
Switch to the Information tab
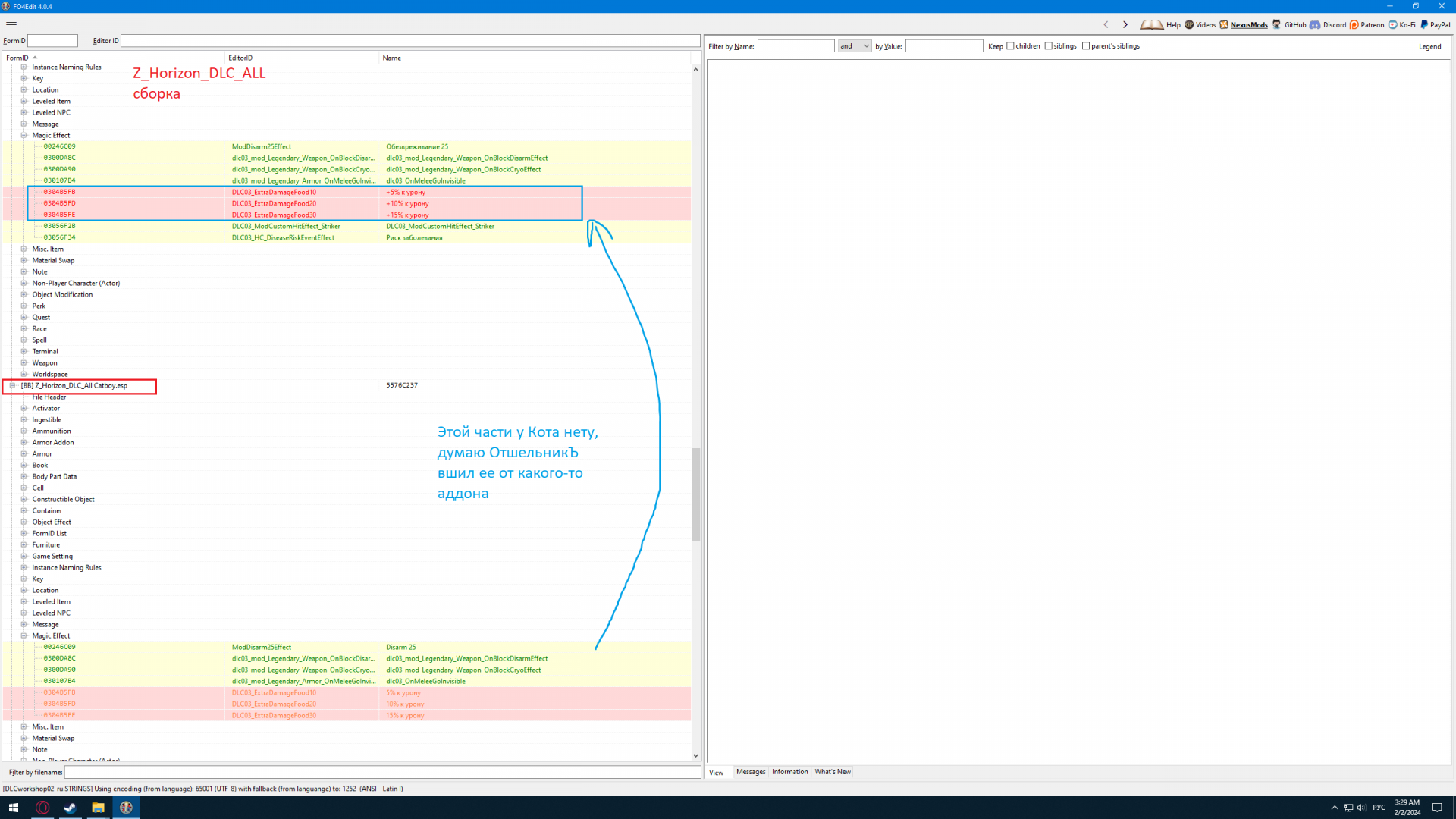[x=789, y=772]
